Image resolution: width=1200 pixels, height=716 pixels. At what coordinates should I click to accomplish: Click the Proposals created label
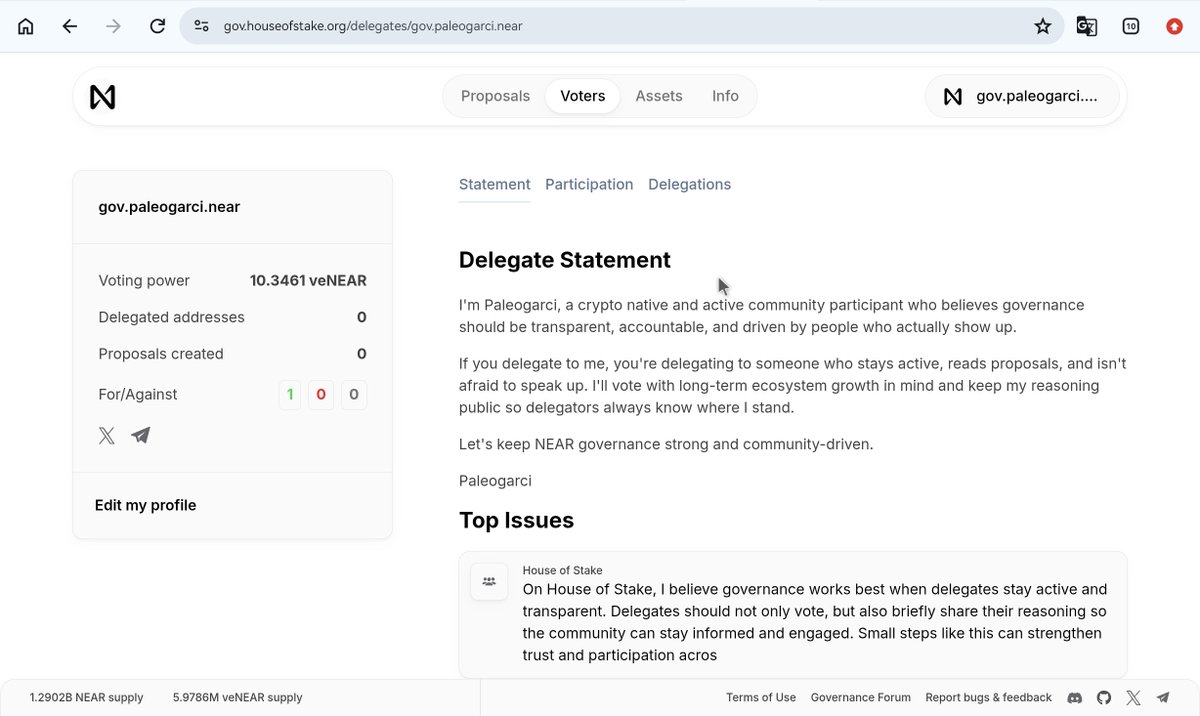click(161, 354)
